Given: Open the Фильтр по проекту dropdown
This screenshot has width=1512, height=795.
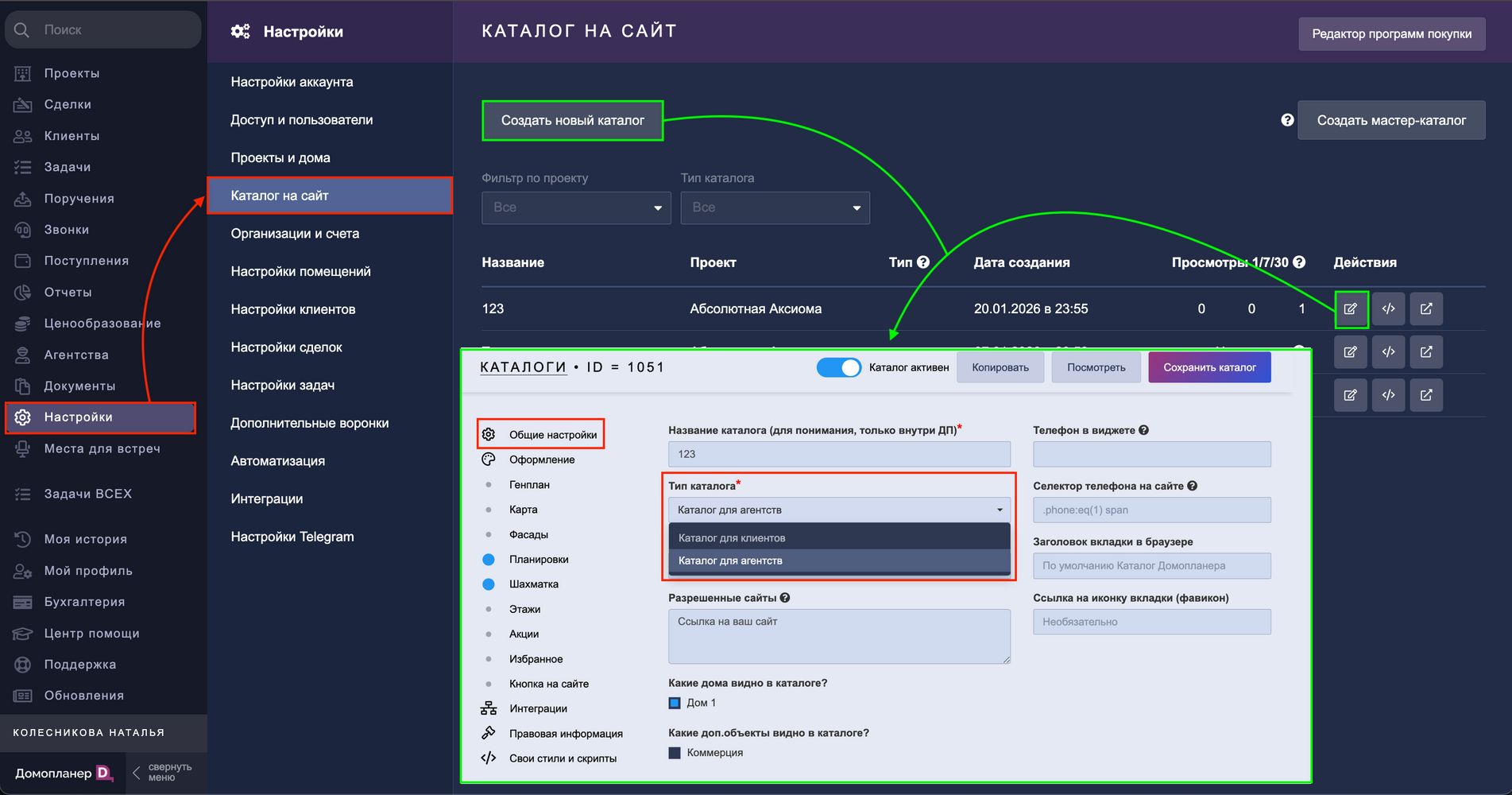Looking at the screenshot, I should click(576, 207).
